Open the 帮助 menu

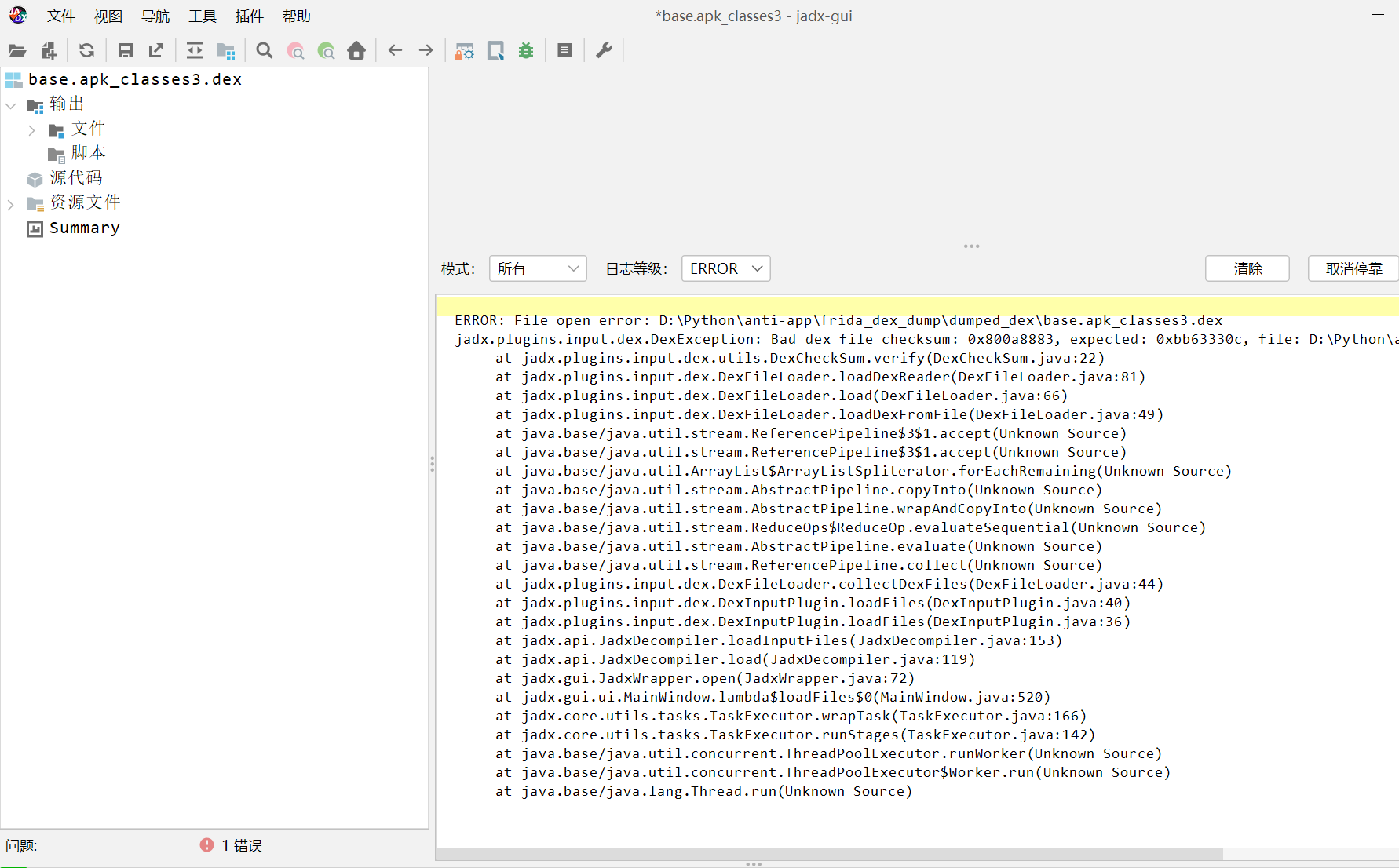(x=297, y=16)
